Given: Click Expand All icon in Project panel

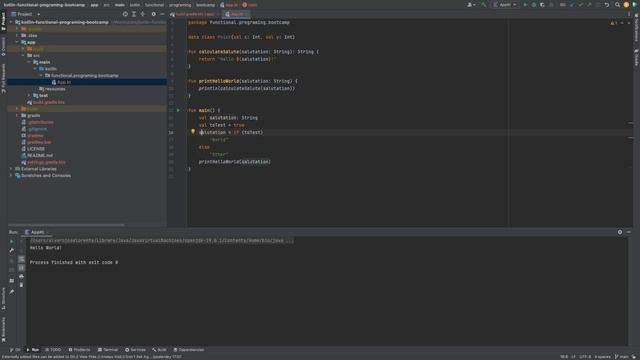Looking at the screenshot, I should (134, 14).
